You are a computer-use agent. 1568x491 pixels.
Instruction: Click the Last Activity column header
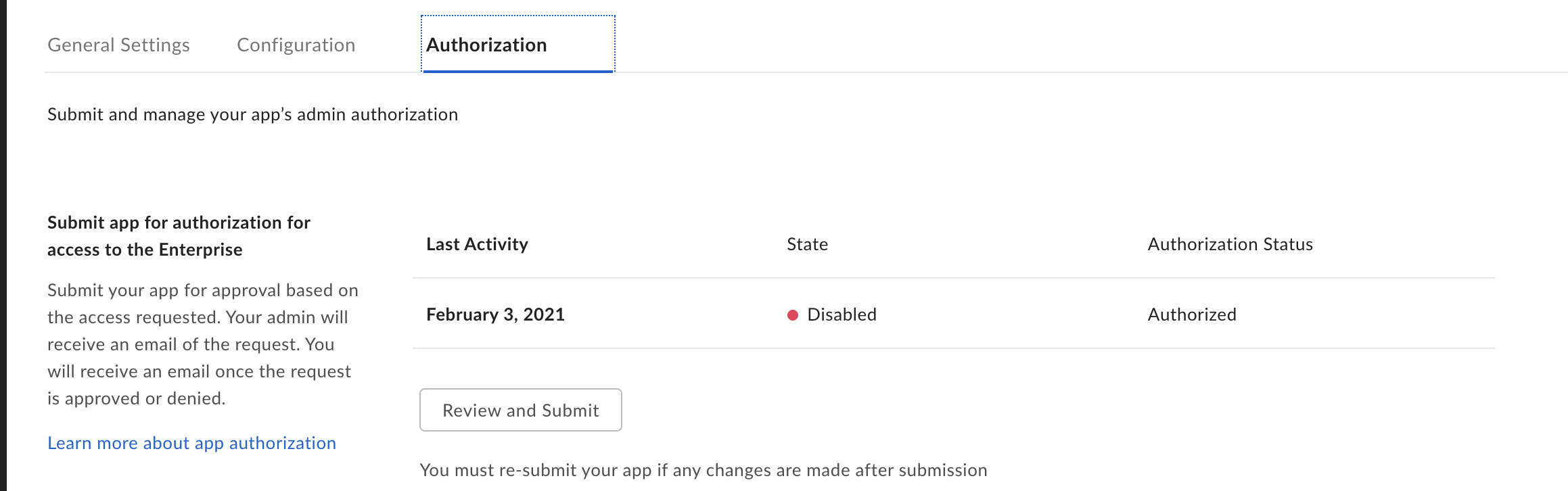[477, 244]
